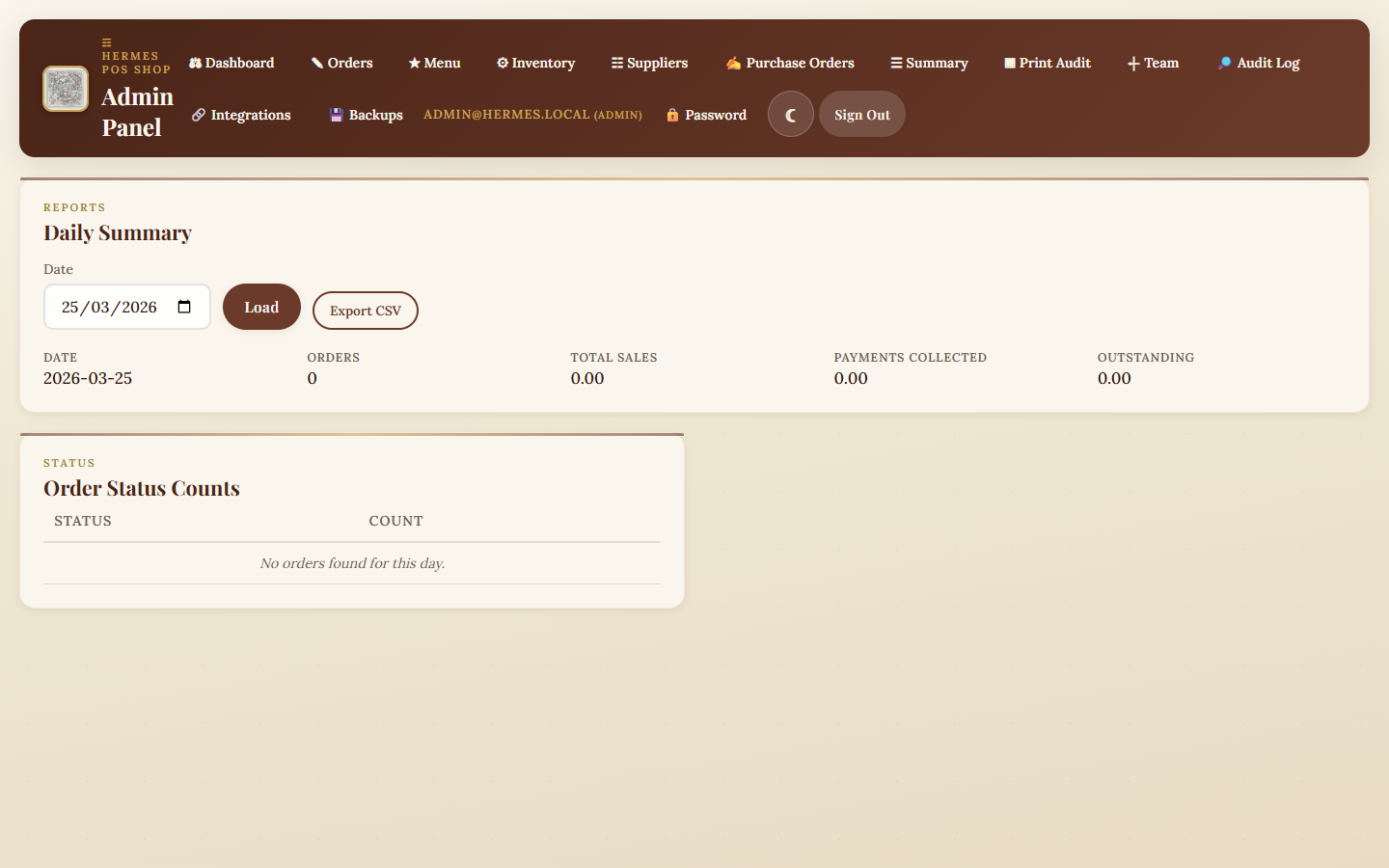Open Orders via the pencil icon

click(x=315, y=63)
